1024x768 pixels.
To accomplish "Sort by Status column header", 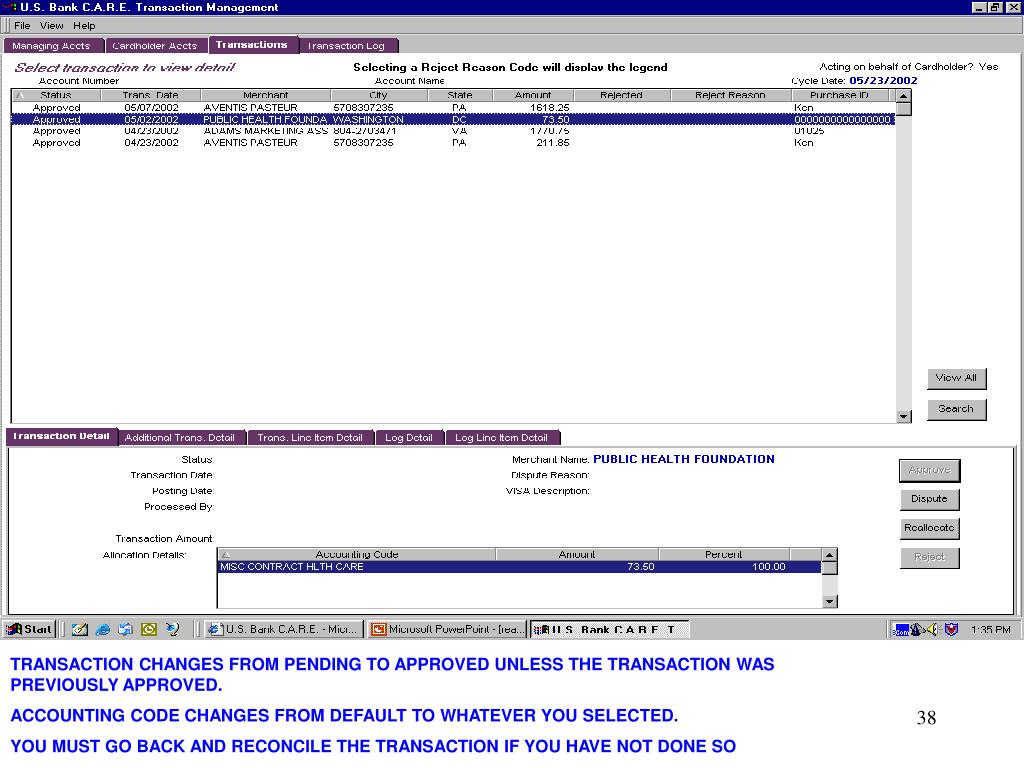I will pyautogui.click(x=56, y=95).
